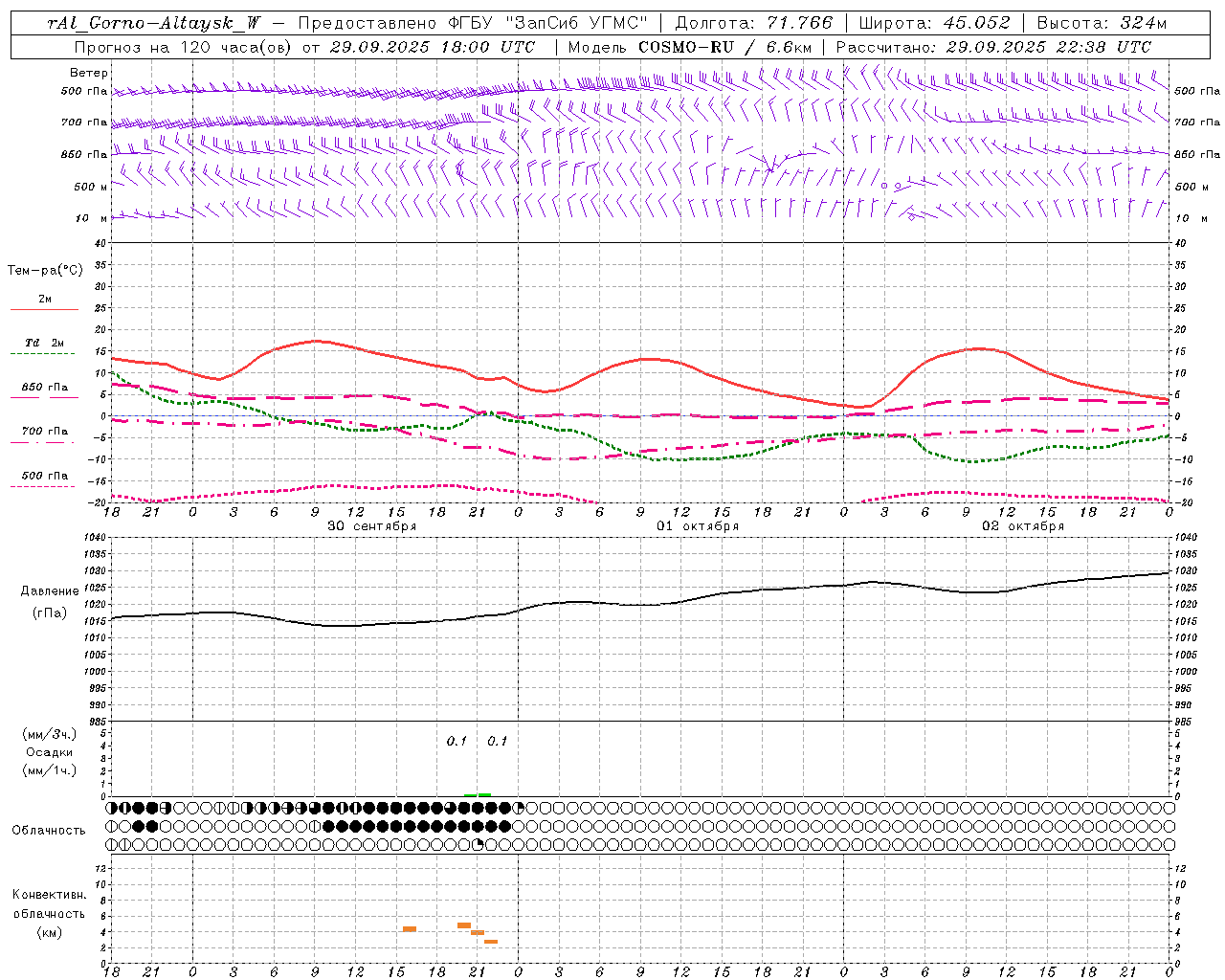Click the green dashed line sample under Td 2м

pos(43,354)
